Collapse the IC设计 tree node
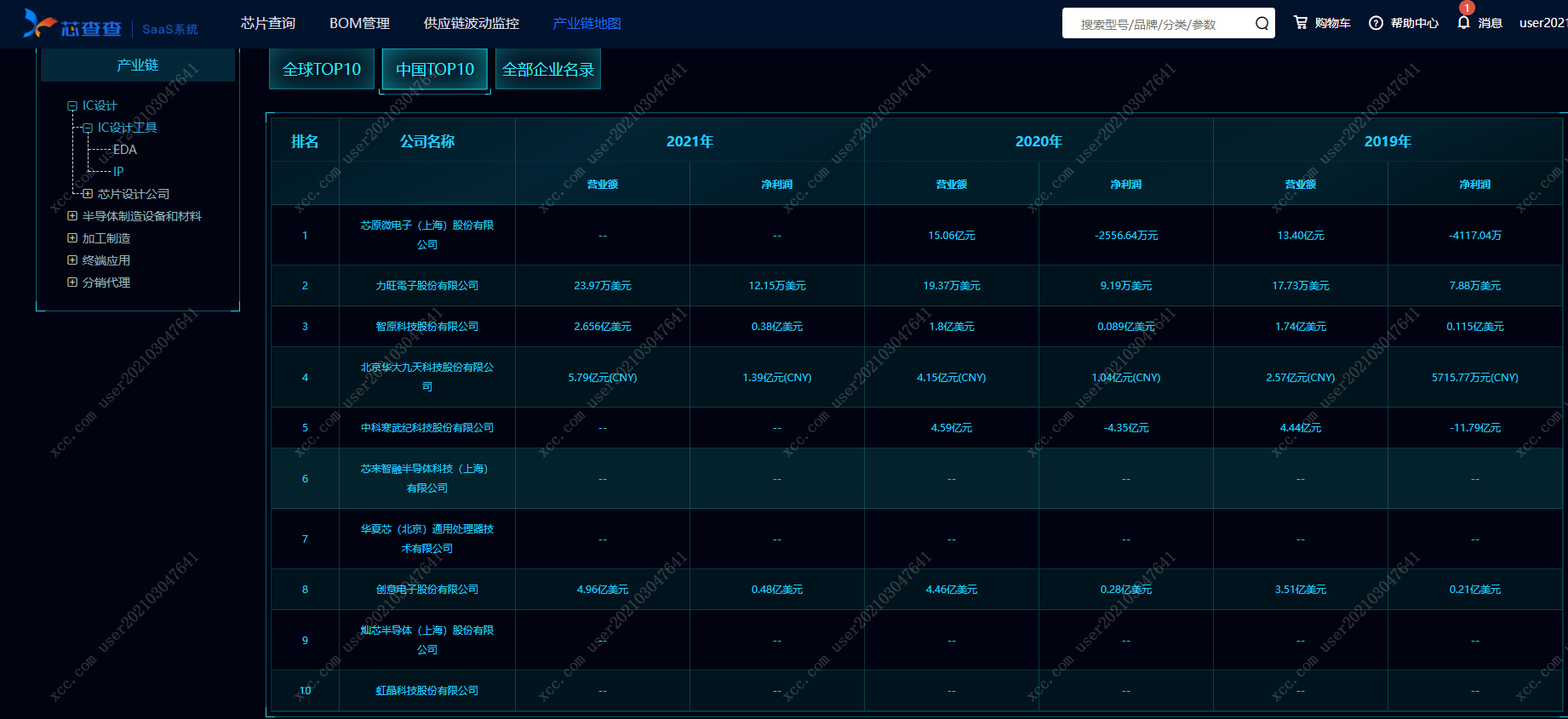1568x719 pixels. click(x=72, y=106)
